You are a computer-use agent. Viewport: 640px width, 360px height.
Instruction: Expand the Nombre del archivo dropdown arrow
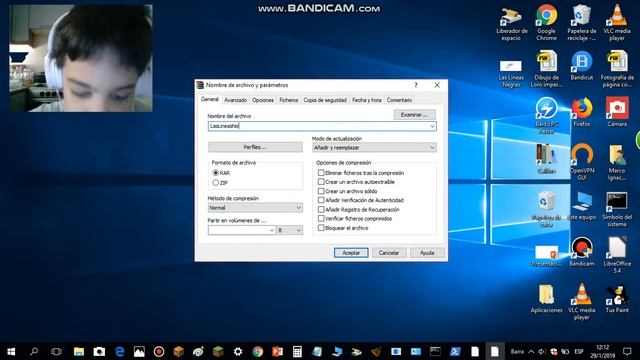[432, 127]
